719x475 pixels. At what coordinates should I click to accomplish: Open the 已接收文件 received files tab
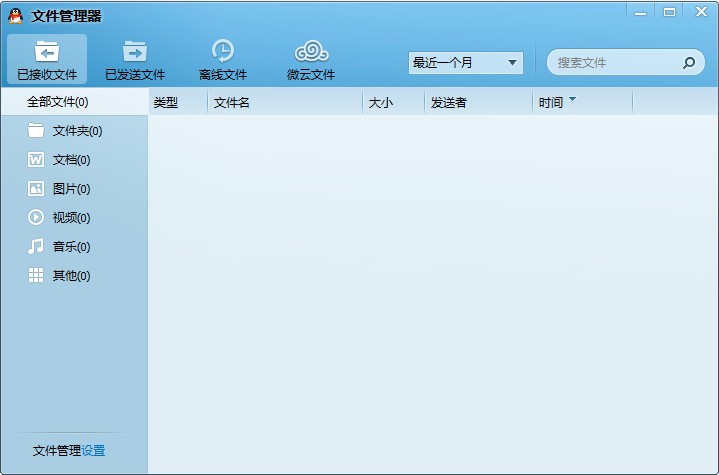(47, 59)
